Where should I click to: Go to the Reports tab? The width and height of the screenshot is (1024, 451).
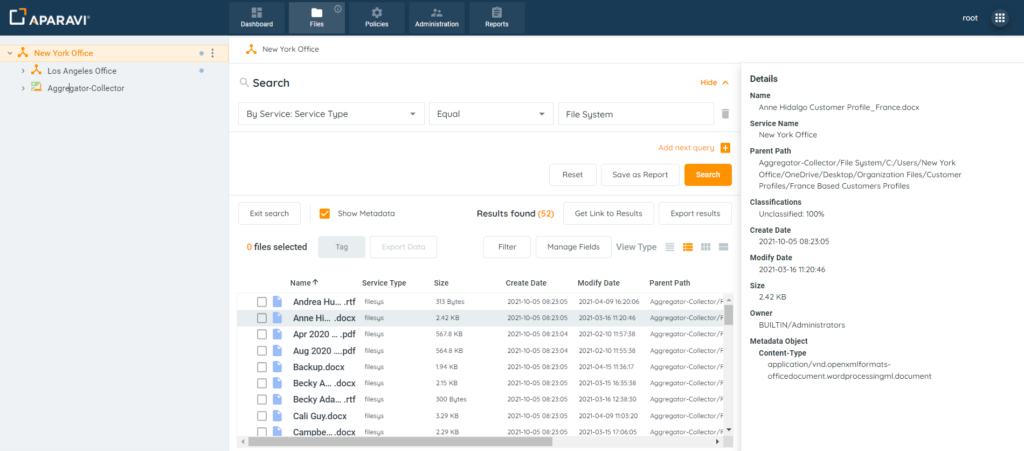(497, 17)
